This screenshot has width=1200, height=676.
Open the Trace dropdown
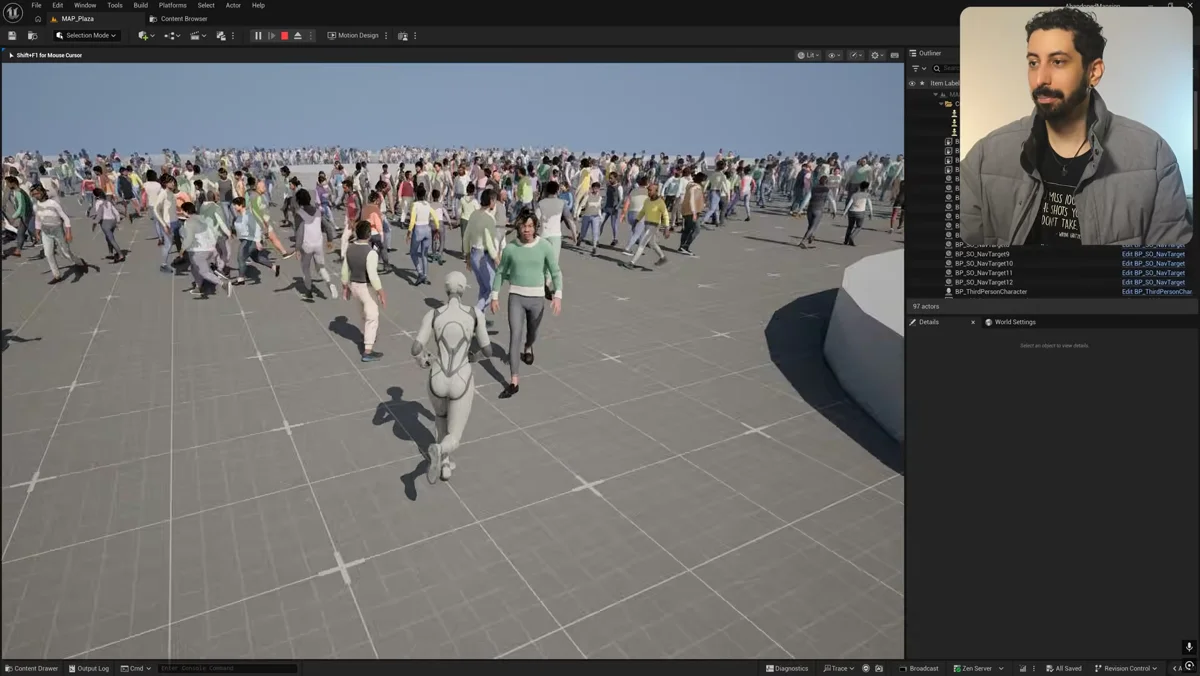(839, 668)
